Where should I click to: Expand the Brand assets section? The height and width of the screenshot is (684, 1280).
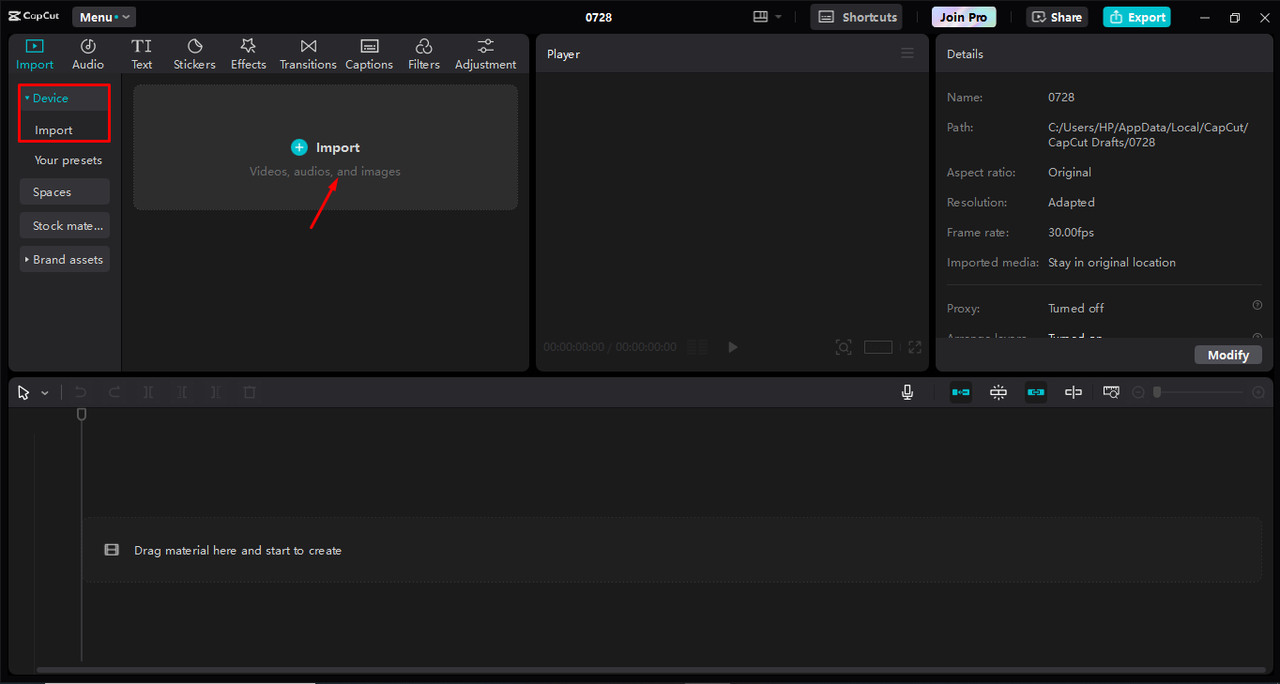64,260
